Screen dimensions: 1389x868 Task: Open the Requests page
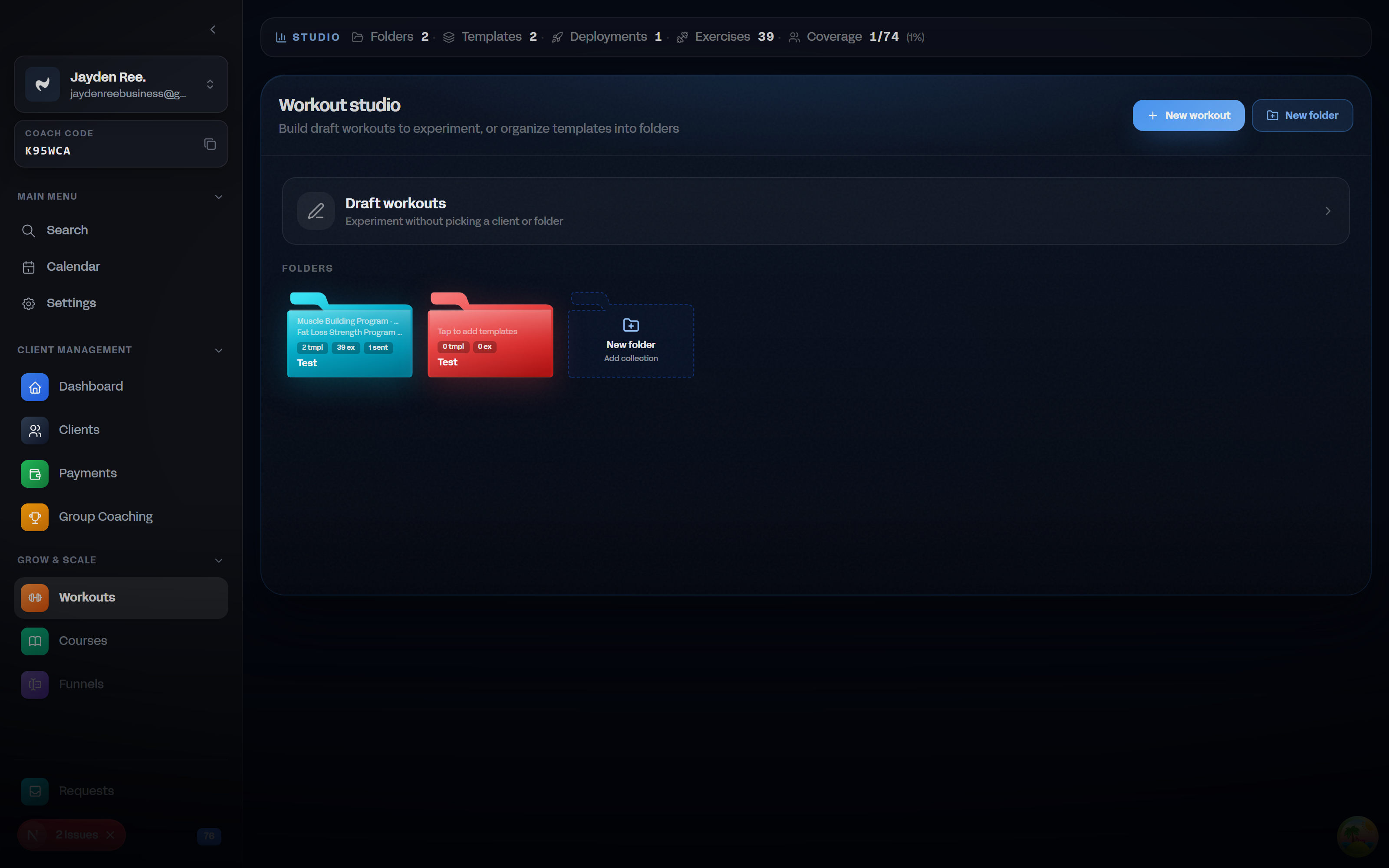pos(121,791)
